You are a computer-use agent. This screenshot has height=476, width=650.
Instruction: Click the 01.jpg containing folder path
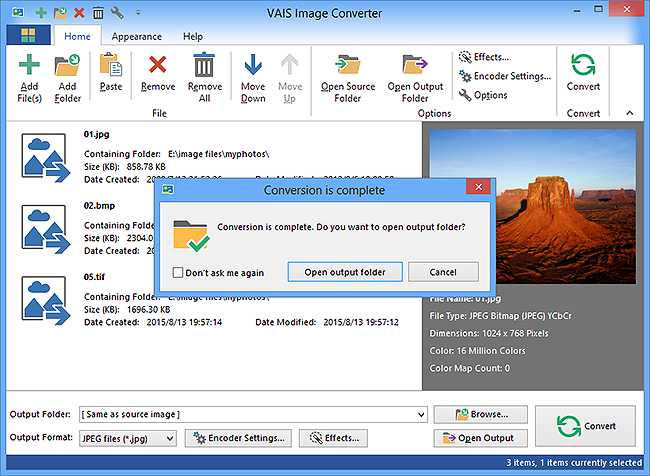click(x=218, y=154)
